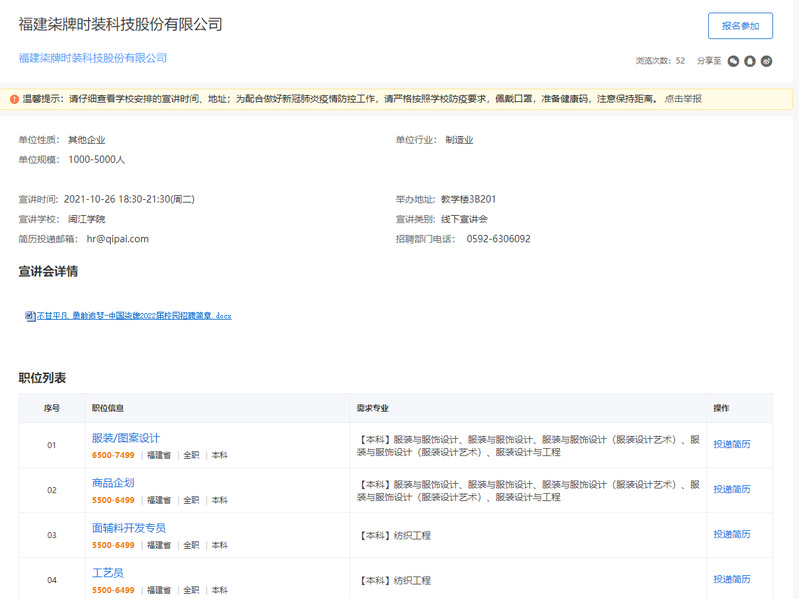This screenshot has height=599, width=799.
Task: Share to QQ via penguin icon
Action: 750,61
